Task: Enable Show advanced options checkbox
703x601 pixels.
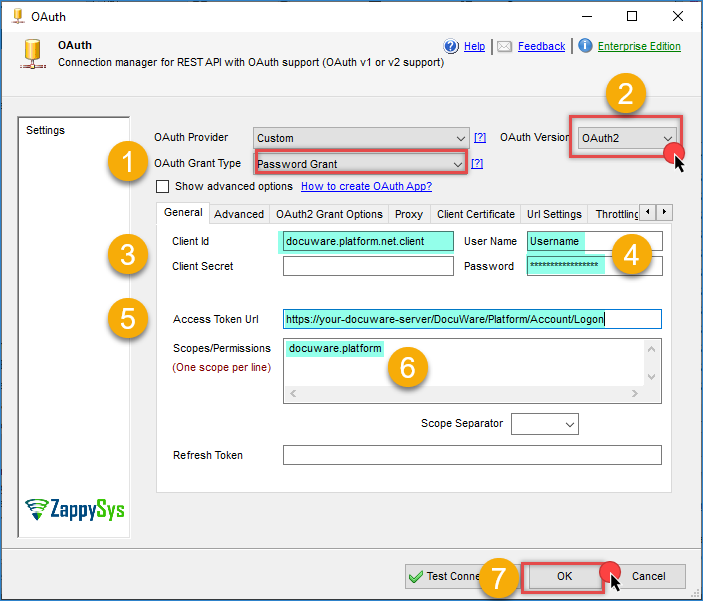Action: click(163, 186)
